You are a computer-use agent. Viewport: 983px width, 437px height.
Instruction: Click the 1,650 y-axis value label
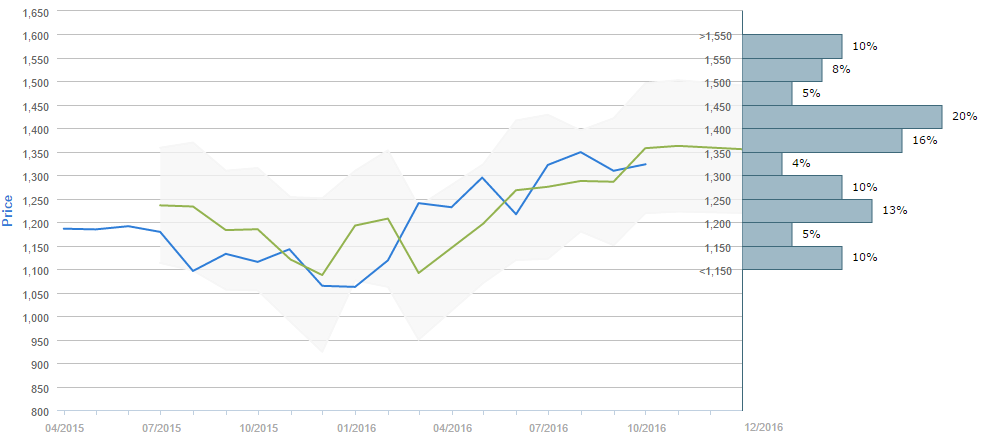pyautogui.click(x=34, y=12)
